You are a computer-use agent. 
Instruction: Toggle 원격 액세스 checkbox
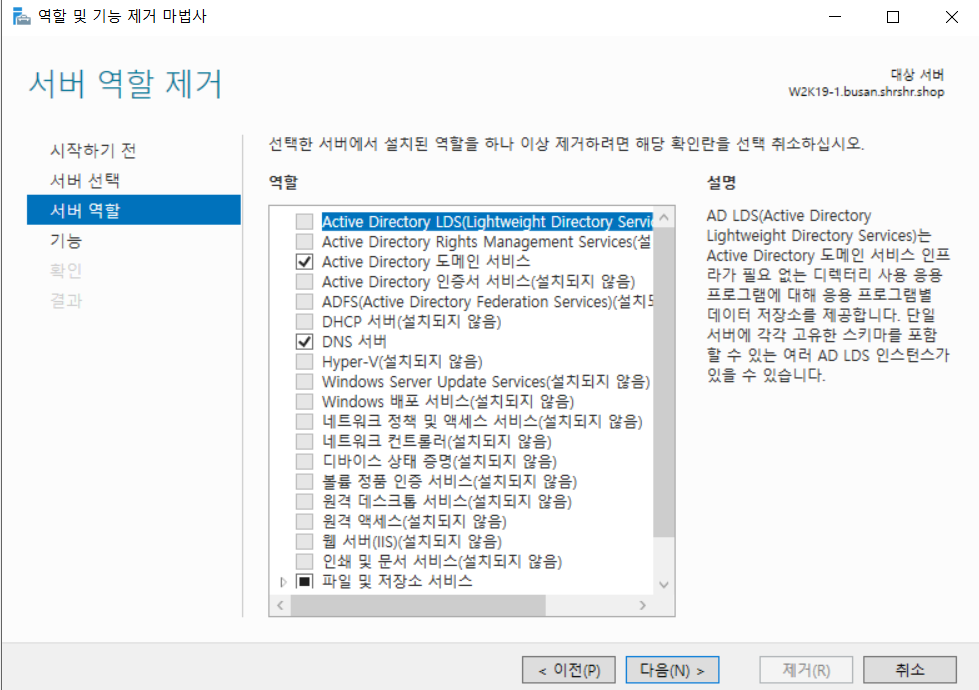pyautogui.click(x=305, y=521)
